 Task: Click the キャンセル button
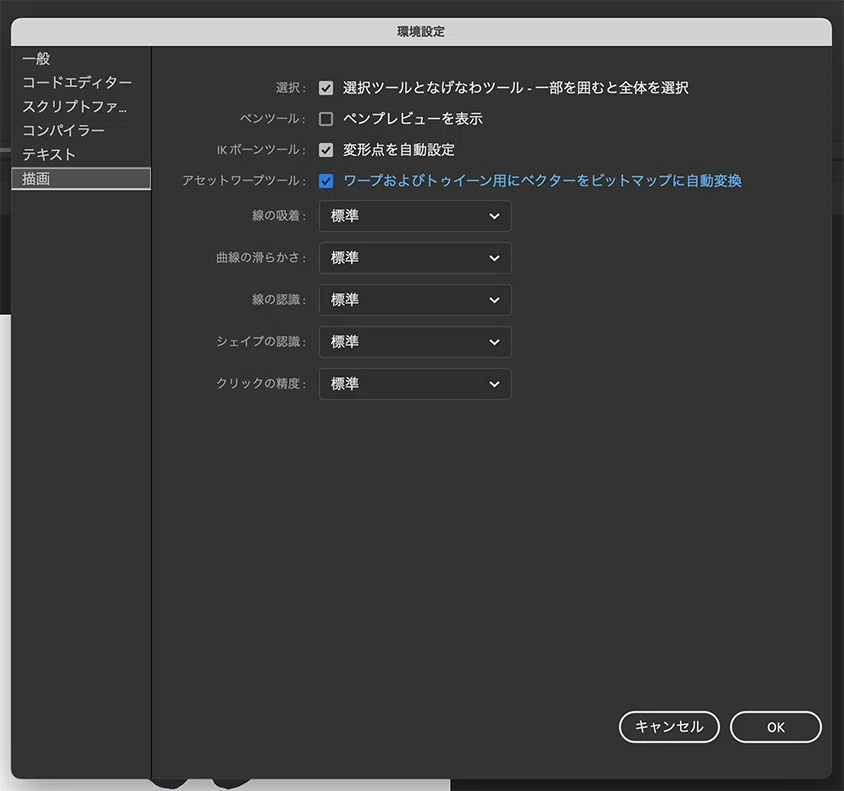(x=669, y=727)
